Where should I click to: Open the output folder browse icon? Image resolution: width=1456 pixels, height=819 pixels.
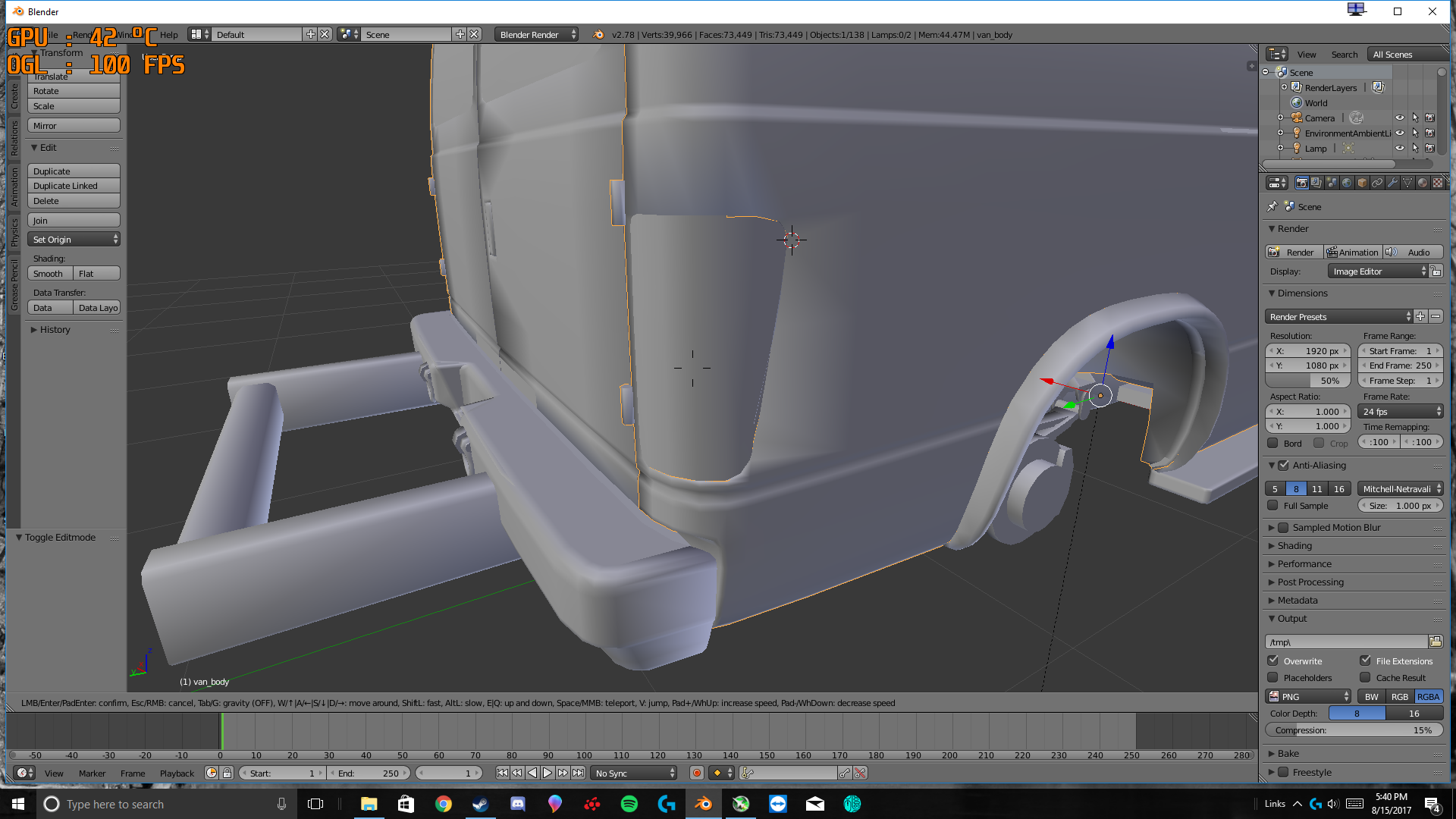(1436, 642)
